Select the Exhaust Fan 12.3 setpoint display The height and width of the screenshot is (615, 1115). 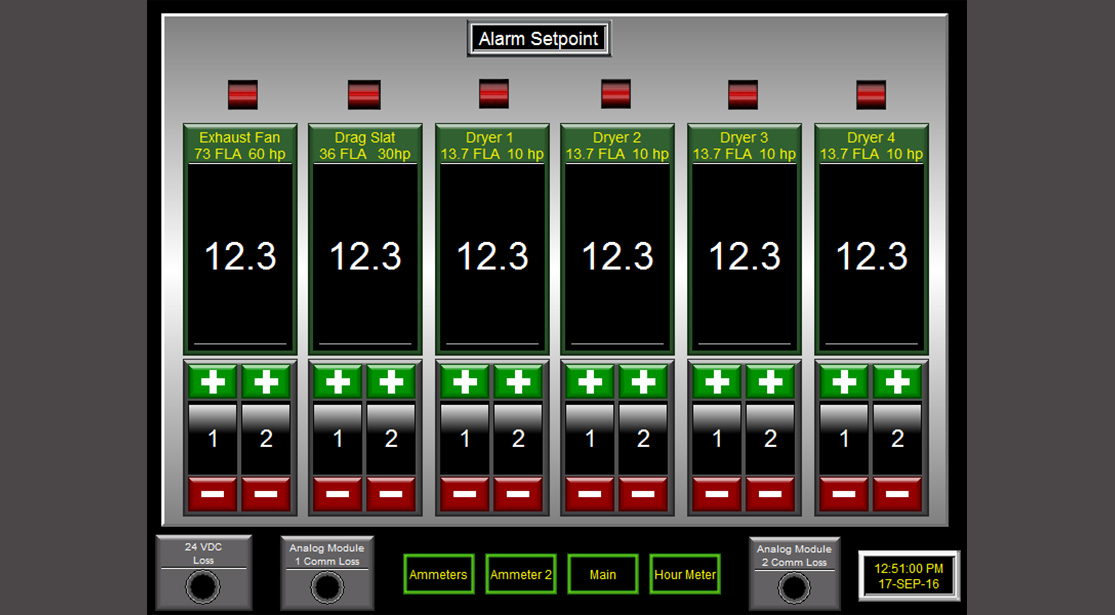tap(240, 257)
